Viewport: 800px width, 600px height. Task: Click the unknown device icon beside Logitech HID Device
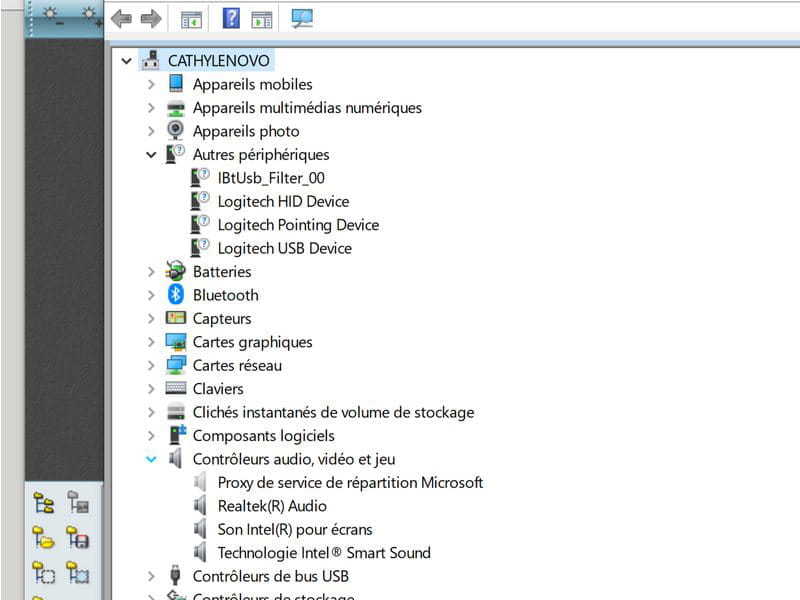click(200, 201)
